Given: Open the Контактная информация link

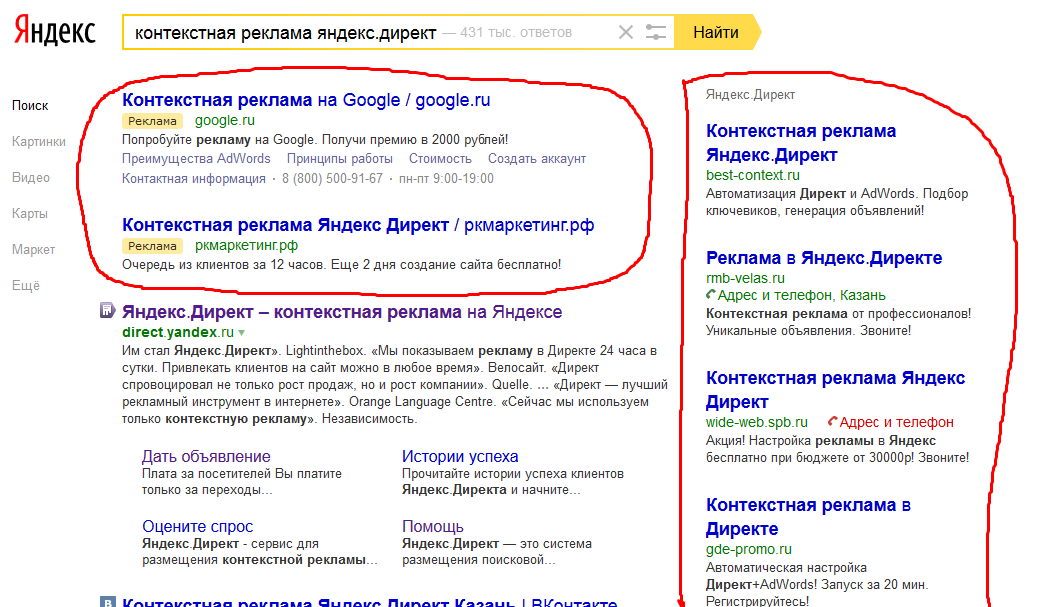Looking at the screenshot, I should [193, 178].
